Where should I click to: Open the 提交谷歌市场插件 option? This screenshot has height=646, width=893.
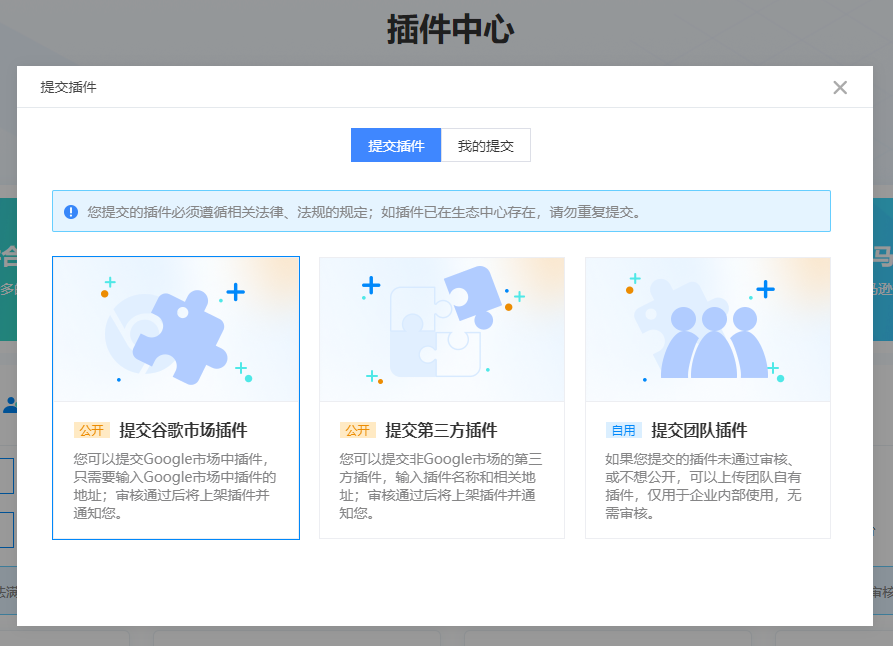tap(183, 431)
